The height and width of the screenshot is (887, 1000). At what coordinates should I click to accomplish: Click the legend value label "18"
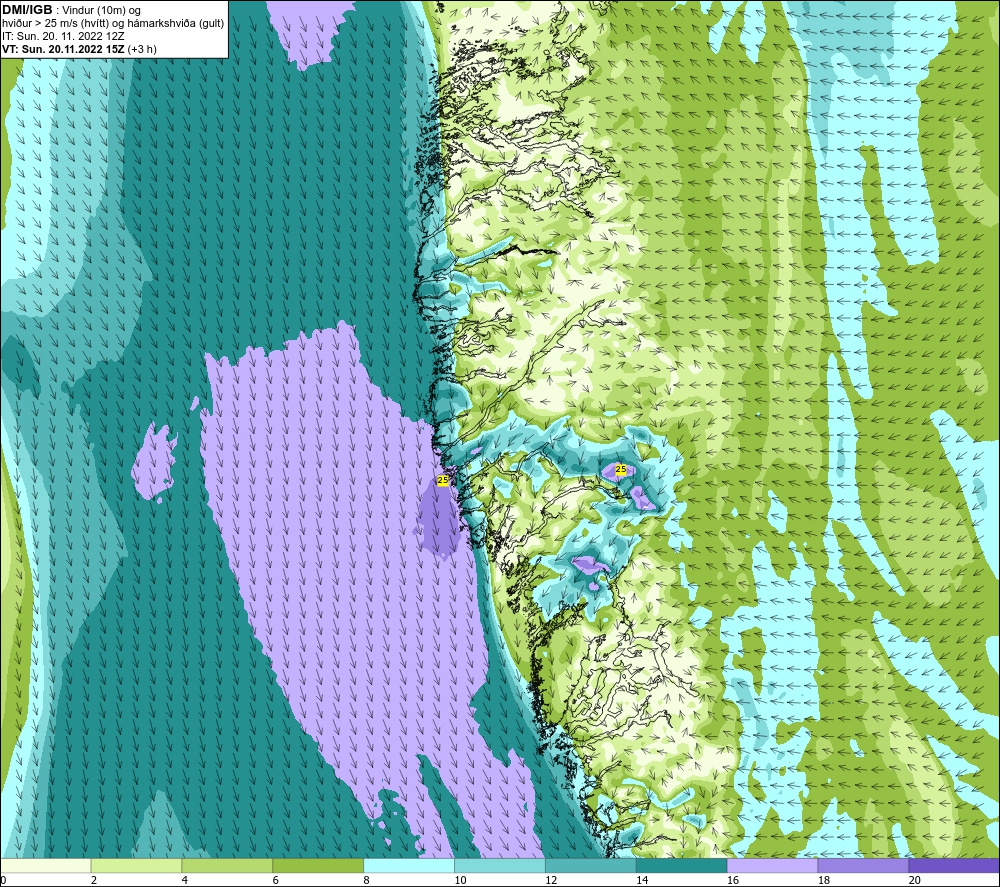tap(823, 880)
